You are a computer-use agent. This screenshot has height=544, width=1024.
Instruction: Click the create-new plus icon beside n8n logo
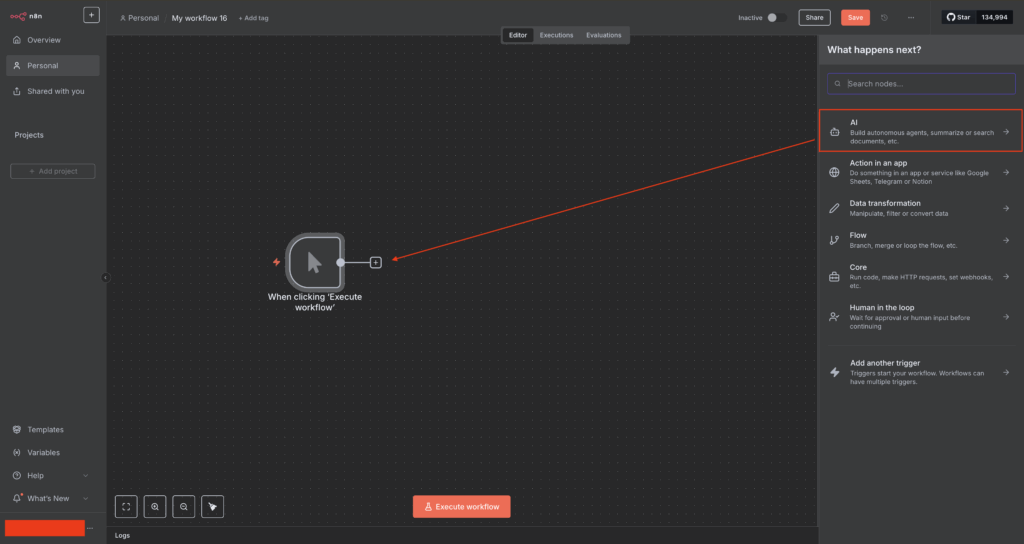91,15
